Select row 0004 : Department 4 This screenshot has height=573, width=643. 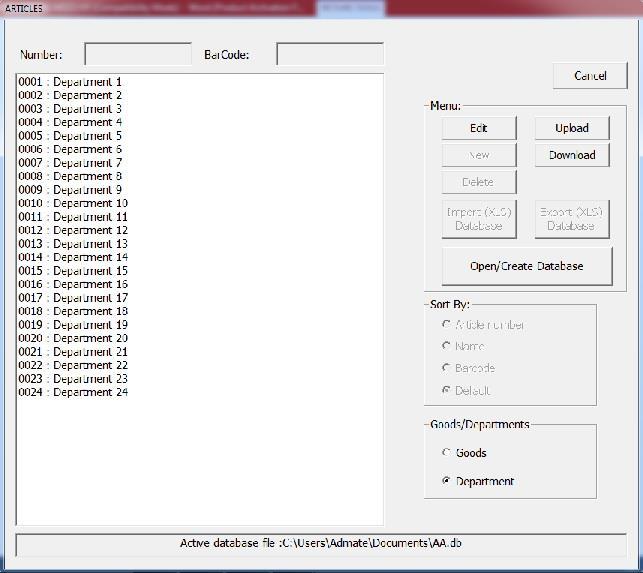tap(200, 122)
